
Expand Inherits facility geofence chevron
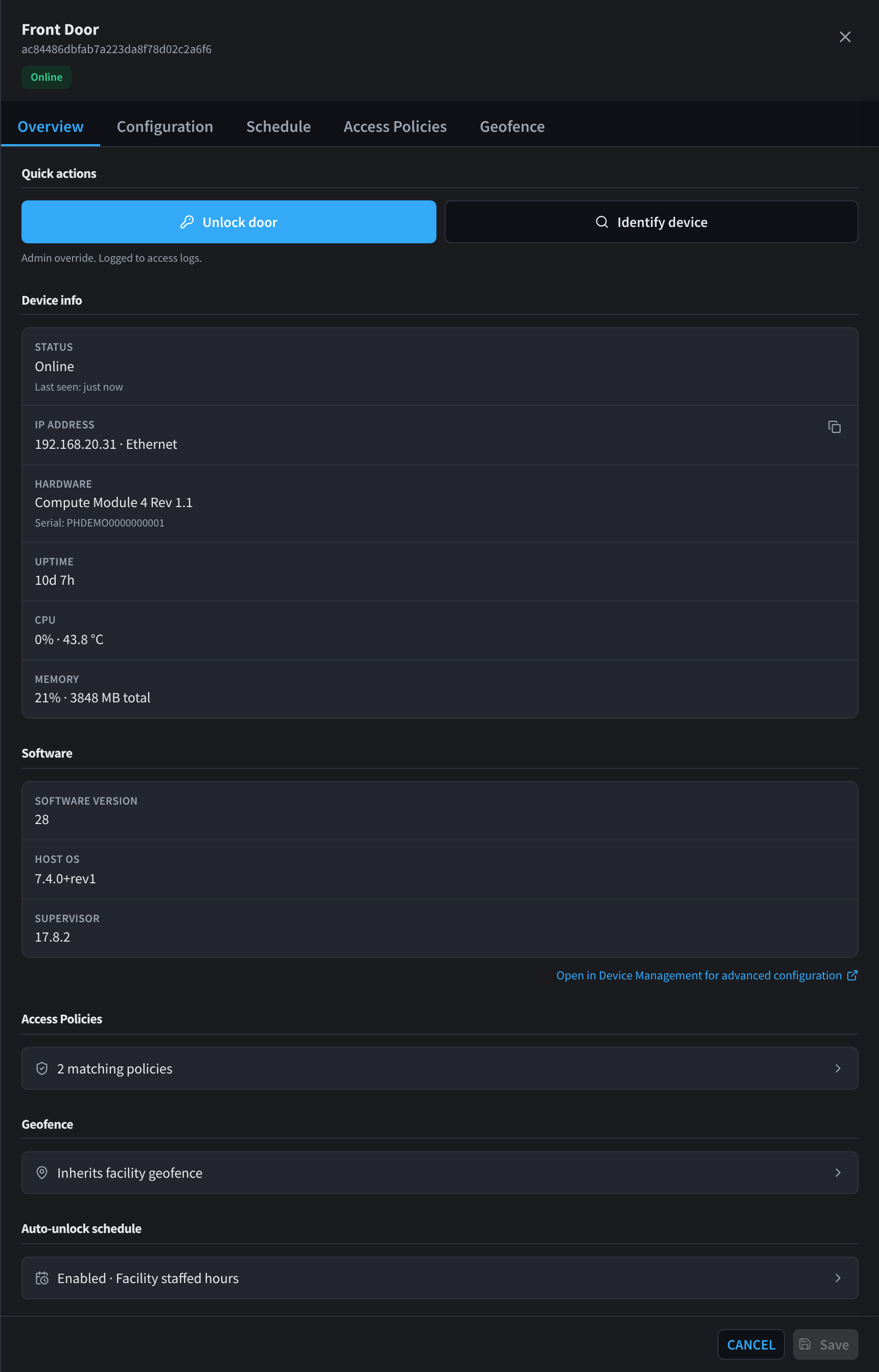click(837, 1173)
